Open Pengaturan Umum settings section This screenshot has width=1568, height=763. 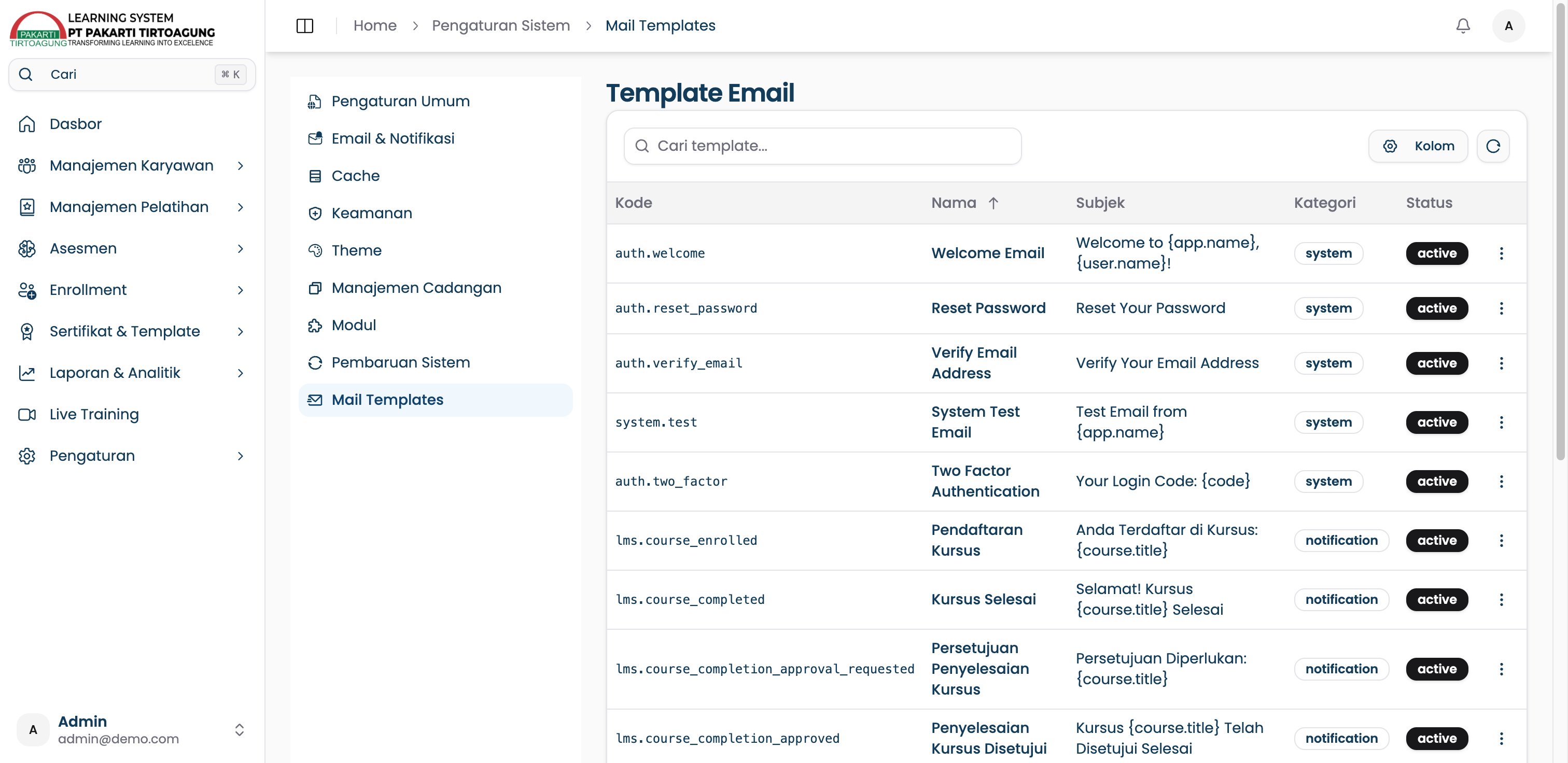tap(435, 101)
